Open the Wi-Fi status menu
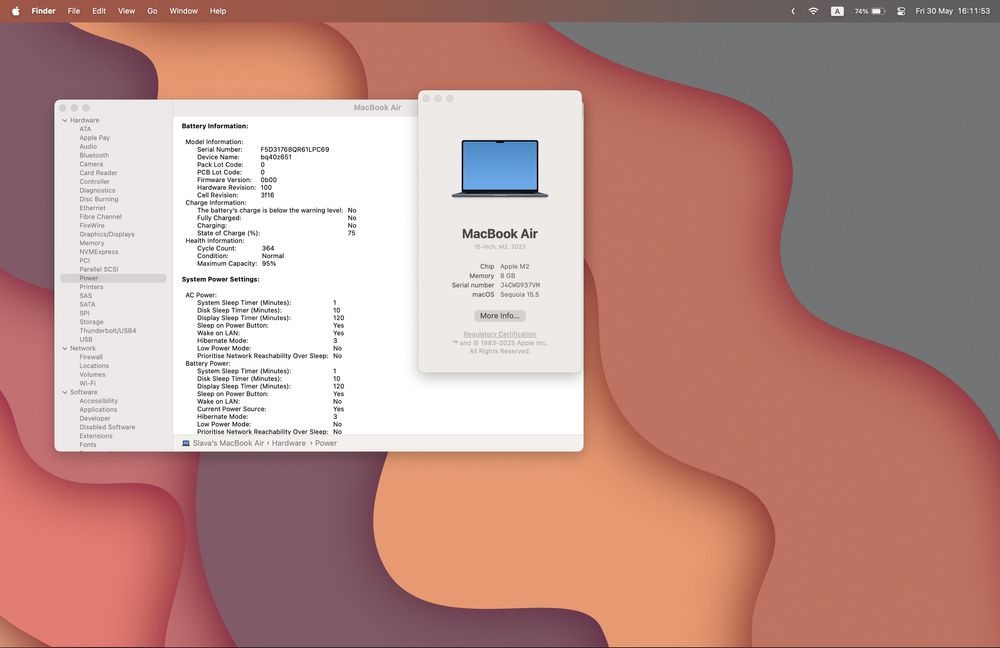 point(813,11)
